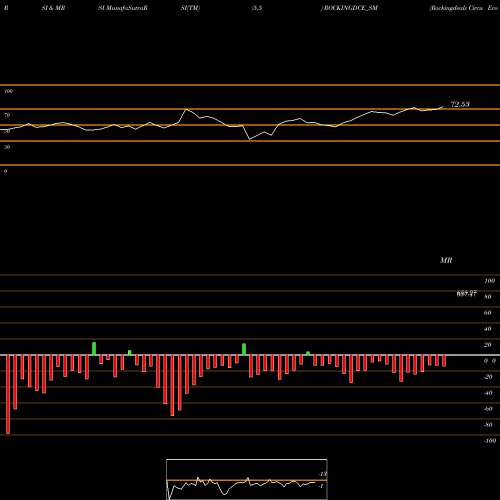This screenshot has width=500, height=500.
Task: Click the 40 tick on MR right axis
Action: coord(488,329)
